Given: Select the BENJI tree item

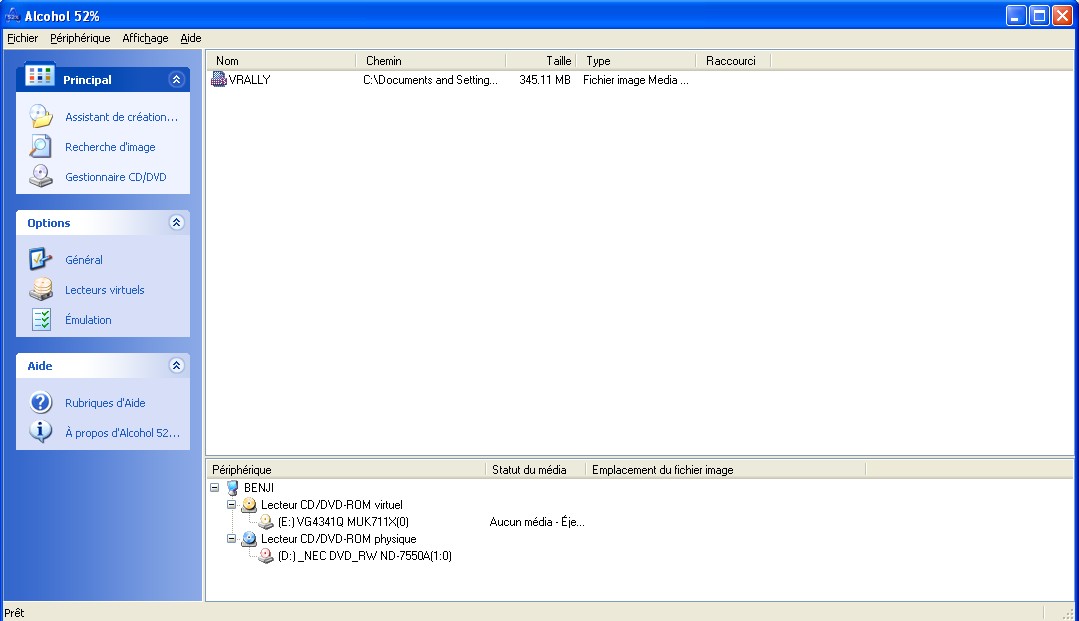Looking at the screenshot, I should pos(259,487).
